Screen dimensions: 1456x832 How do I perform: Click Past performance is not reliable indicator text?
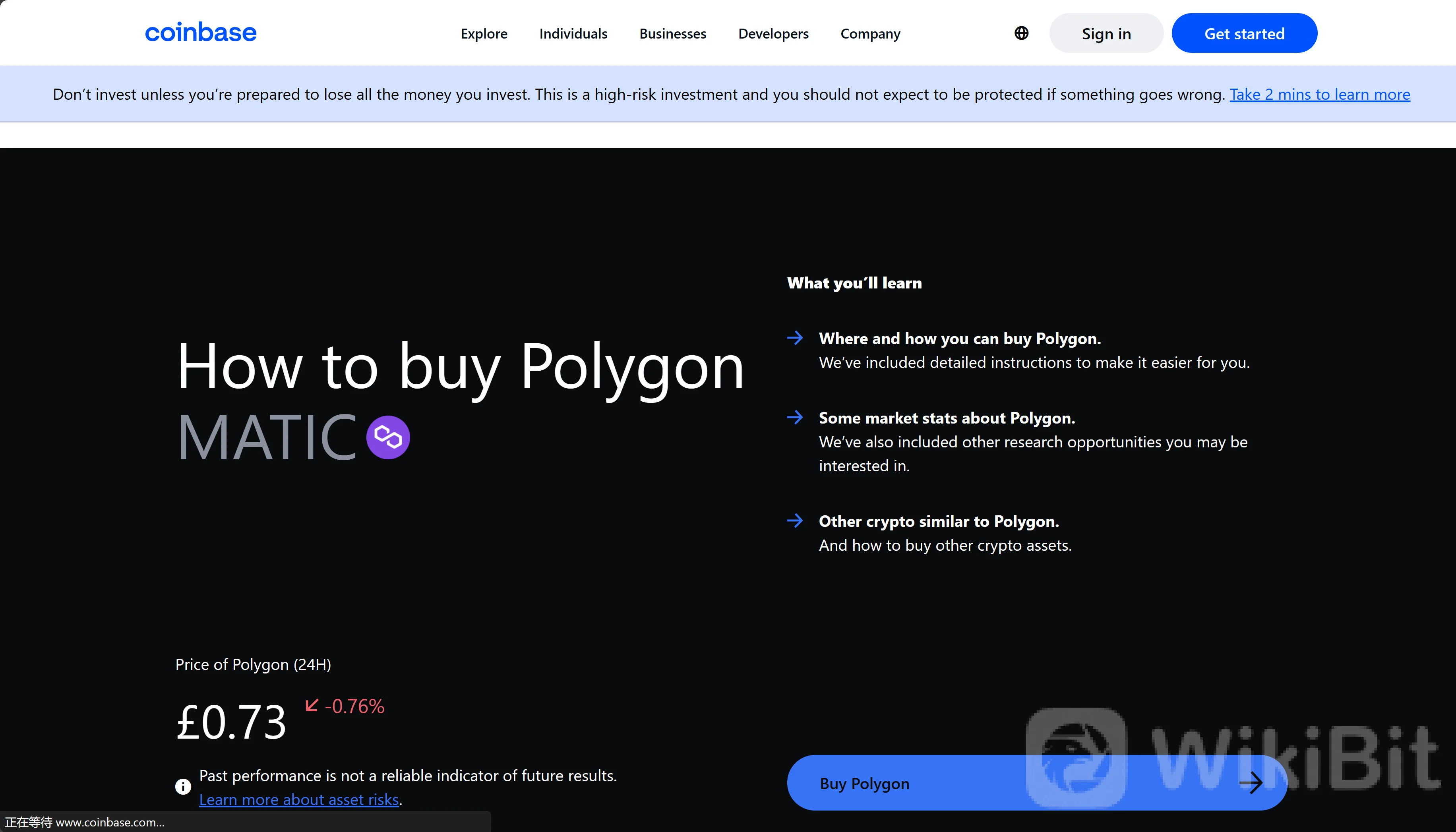tap(408, 776)
